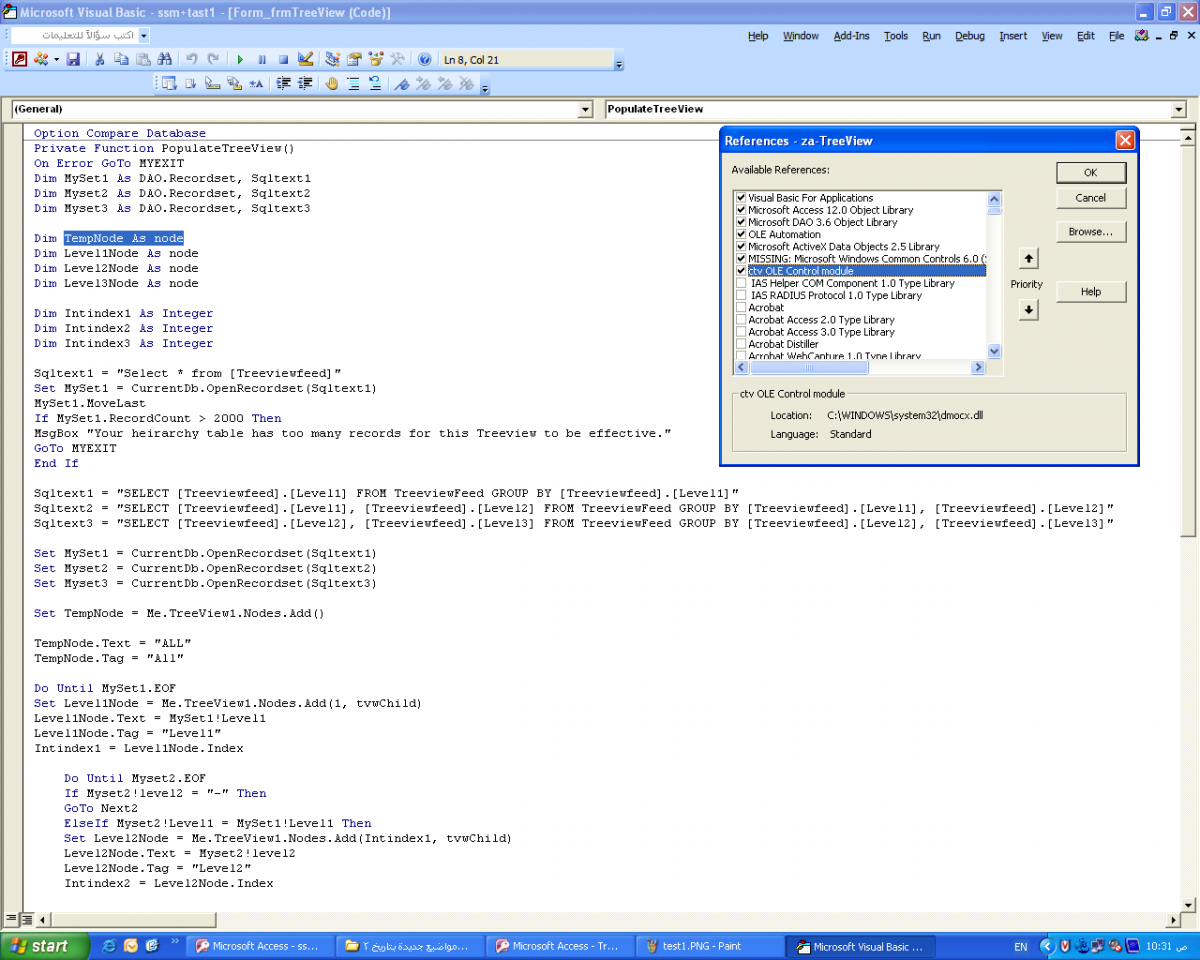Click the Outdent icon in Edit toolbar
This screenshot has height=960, width=1200.
coord(306,84)
